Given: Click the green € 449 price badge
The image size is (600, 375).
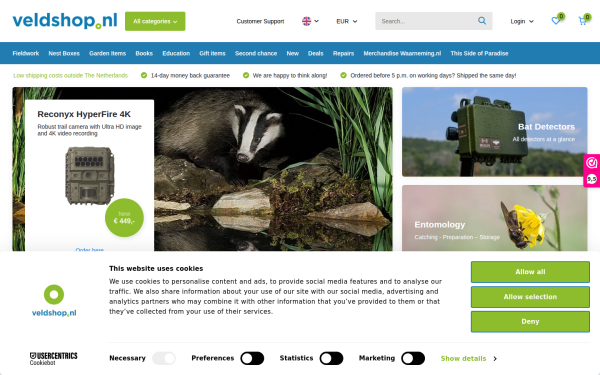Looking at the screenshot, I should tap(124, 218).
